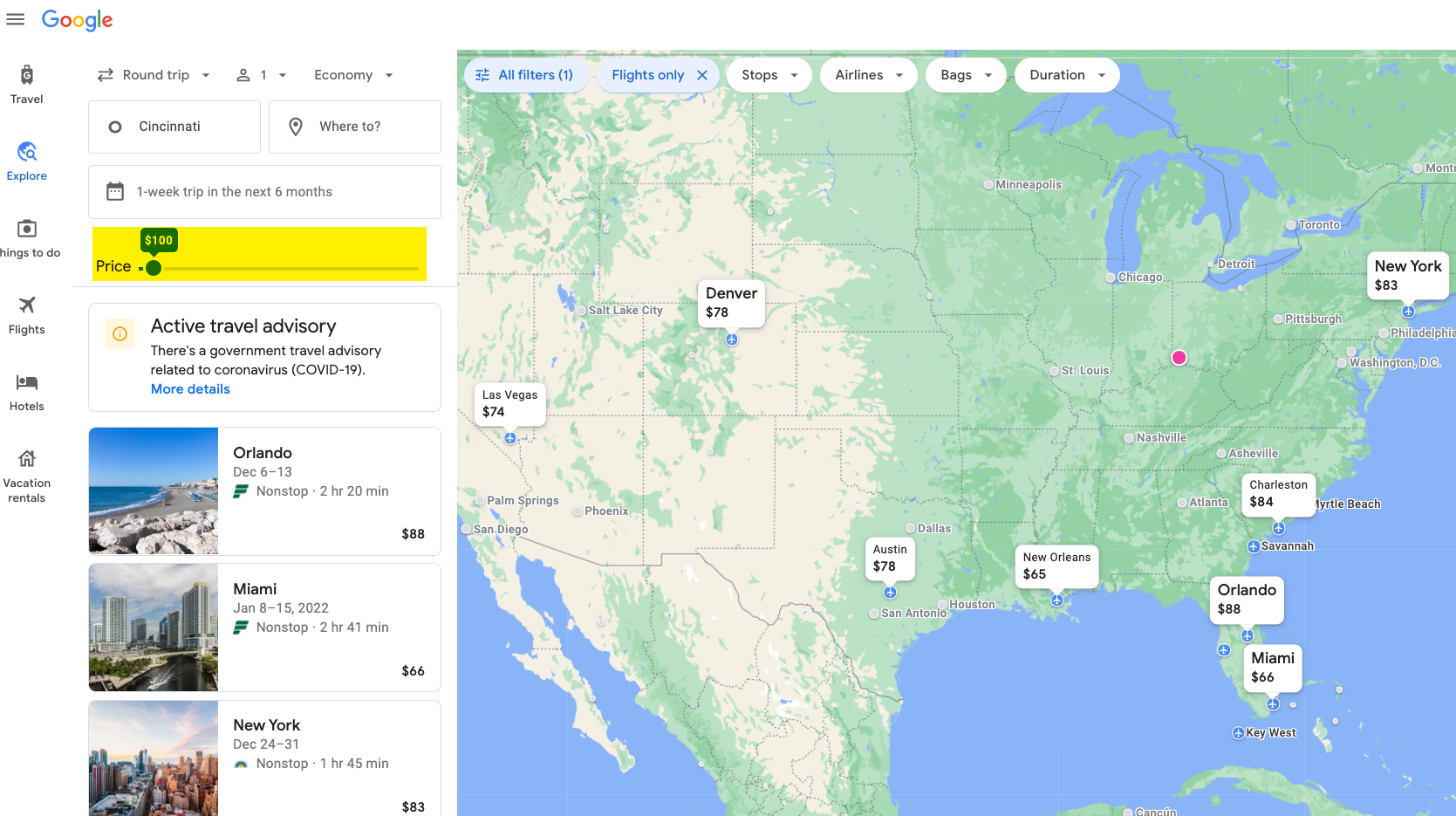Click the Savannah airport pin
Viewport: 1456px width, 816px height.
coord(1254,547)
